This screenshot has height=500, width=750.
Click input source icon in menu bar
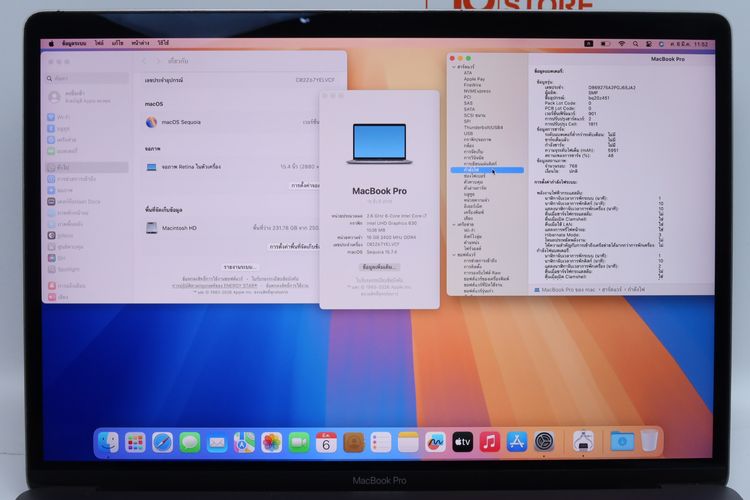pos(589,44)
